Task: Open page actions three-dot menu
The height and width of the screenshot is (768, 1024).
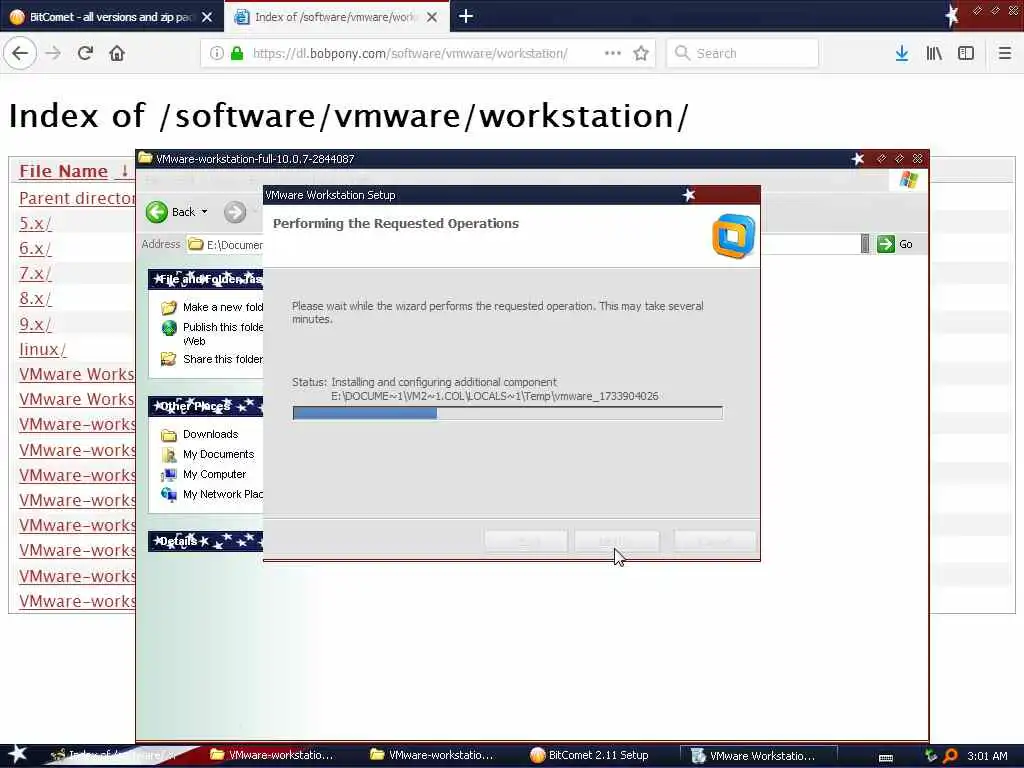Action: (613, 53)
